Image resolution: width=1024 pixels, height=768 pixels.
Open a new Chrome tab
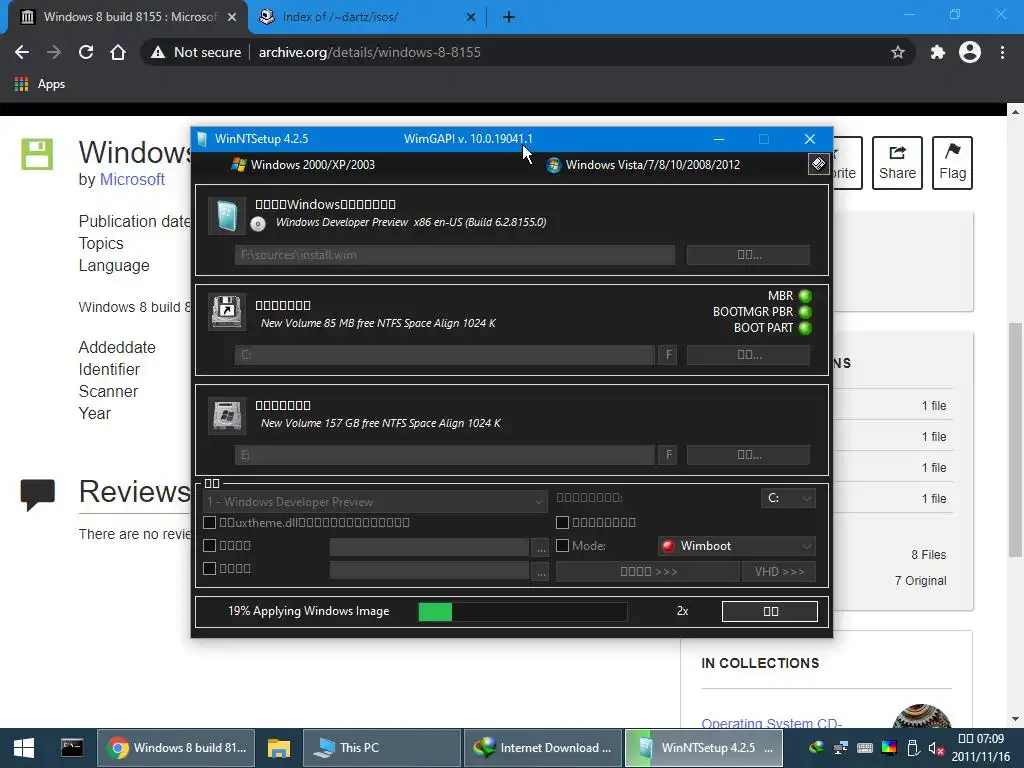509,17
